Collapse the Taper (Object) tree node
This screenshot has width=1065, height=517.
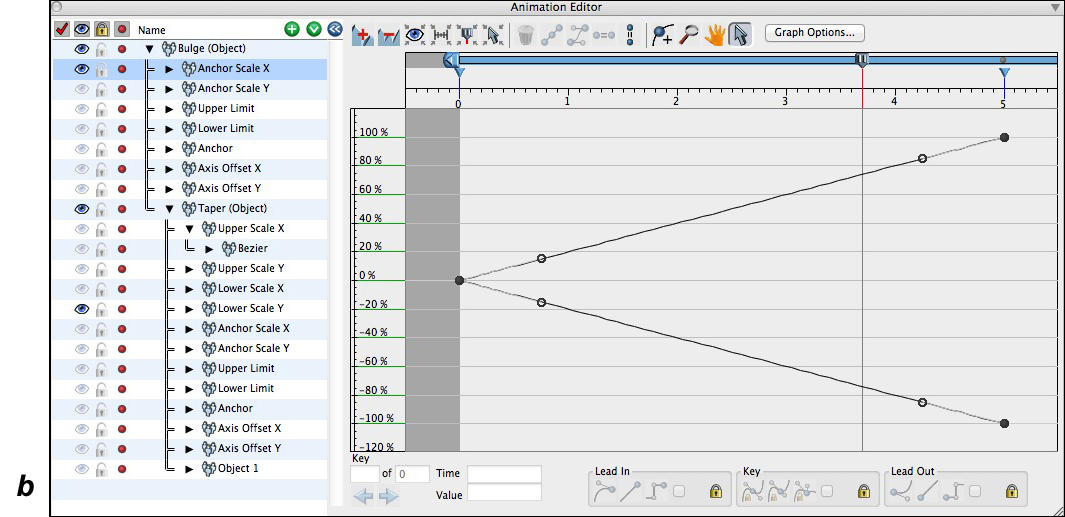pyautogui.click(x=170, y=209)
